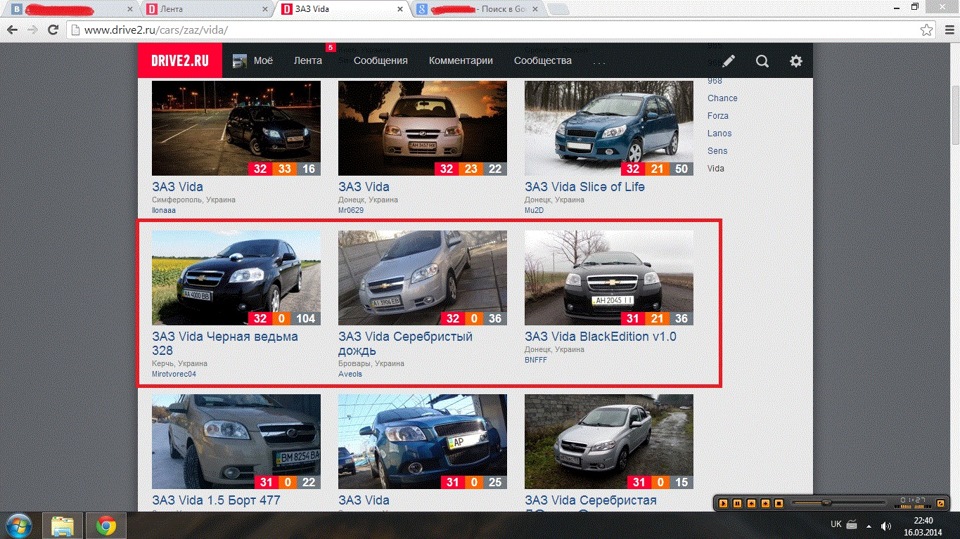Open ЗАЗ Vida BlackEdition v1.0 link
This screenshot has width=960, height=539.
600,336
